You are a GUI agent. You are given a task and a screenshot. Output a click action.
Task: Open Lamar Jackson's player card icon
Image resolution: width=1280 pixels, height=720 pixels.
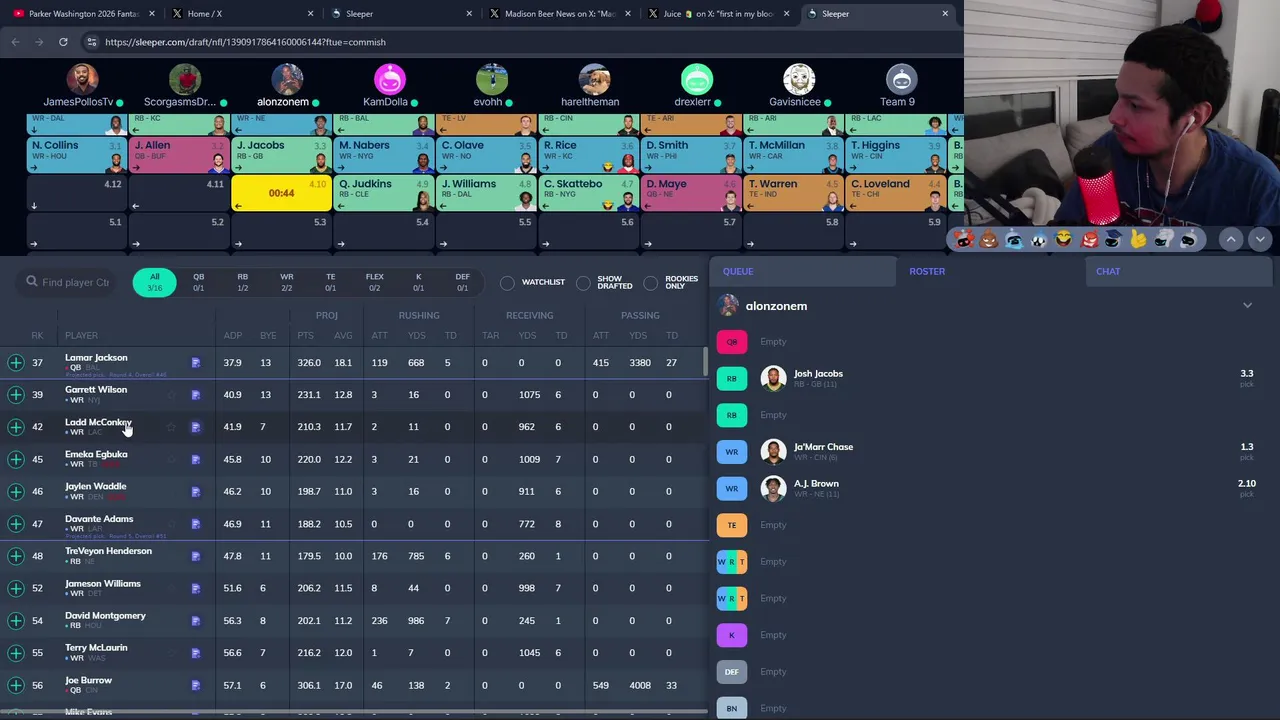coord(196,363)
